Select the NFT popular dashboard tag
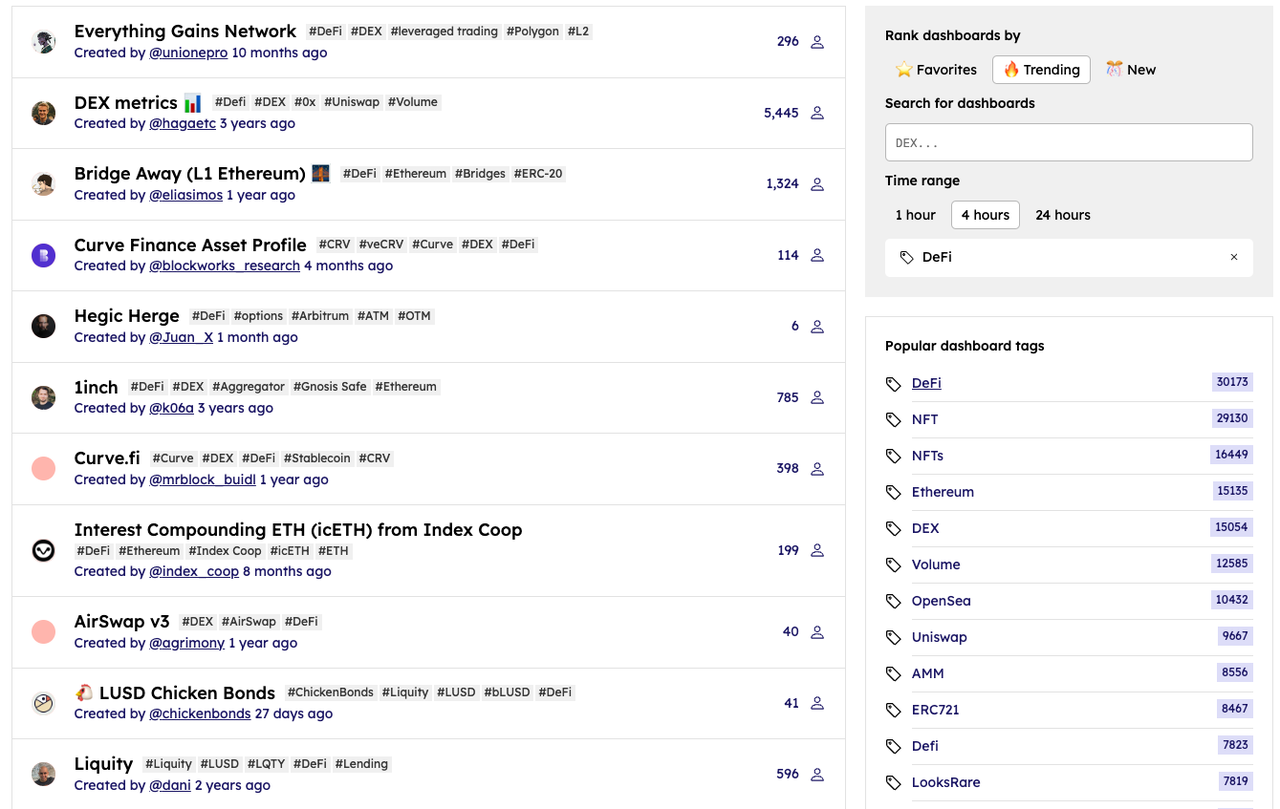The image size is (1280, 809). (924, 419)
